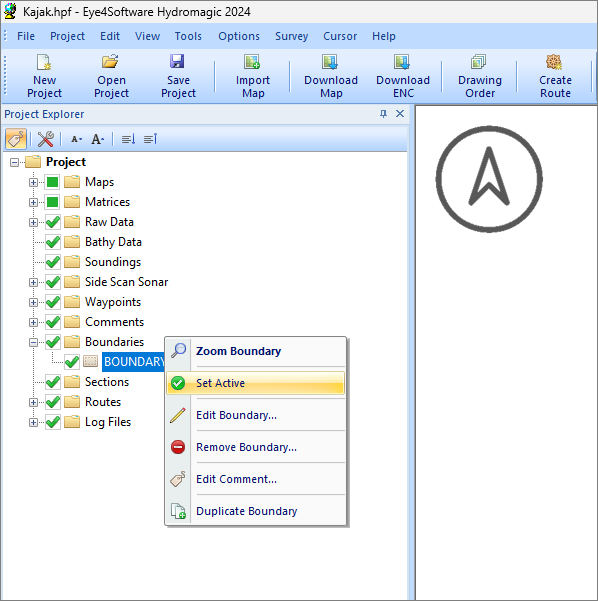The width and height of the screenshot is (598, 601).
Task: Uncheck the Raw Data visibility checkbox
Action: 53,222
